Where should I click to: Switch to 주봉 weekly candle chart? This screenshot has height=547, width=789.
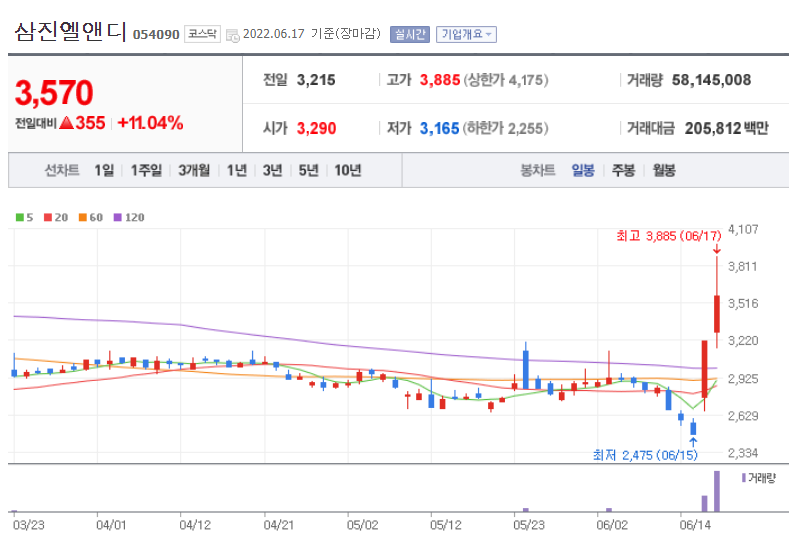(x=623, y=170)
